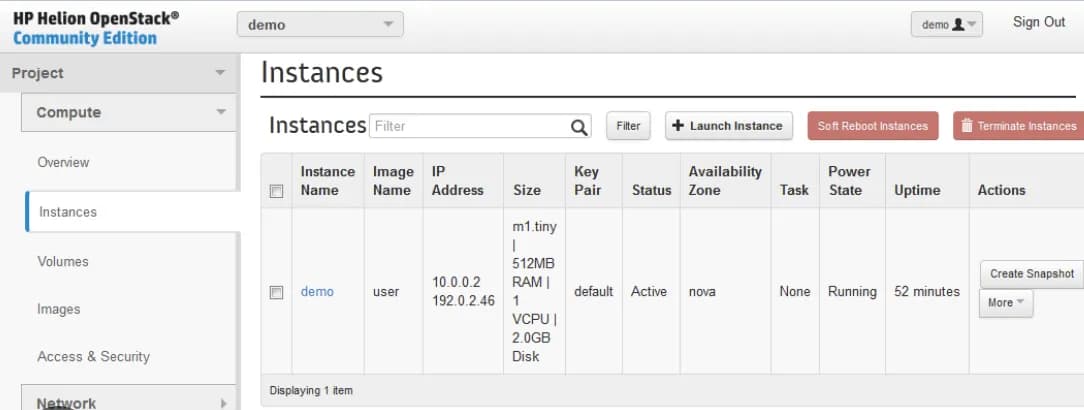Click the trash icon on Terminate Instances
This screenshot has height=410, width=1084.
click(966, 126)
